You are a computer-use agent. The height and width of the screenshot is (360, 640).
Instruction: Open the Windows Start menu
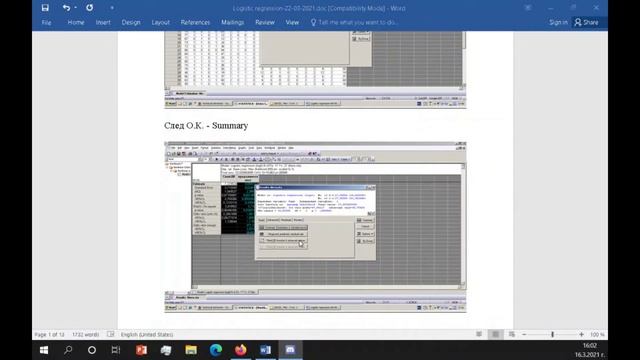(x=44, y=350)
